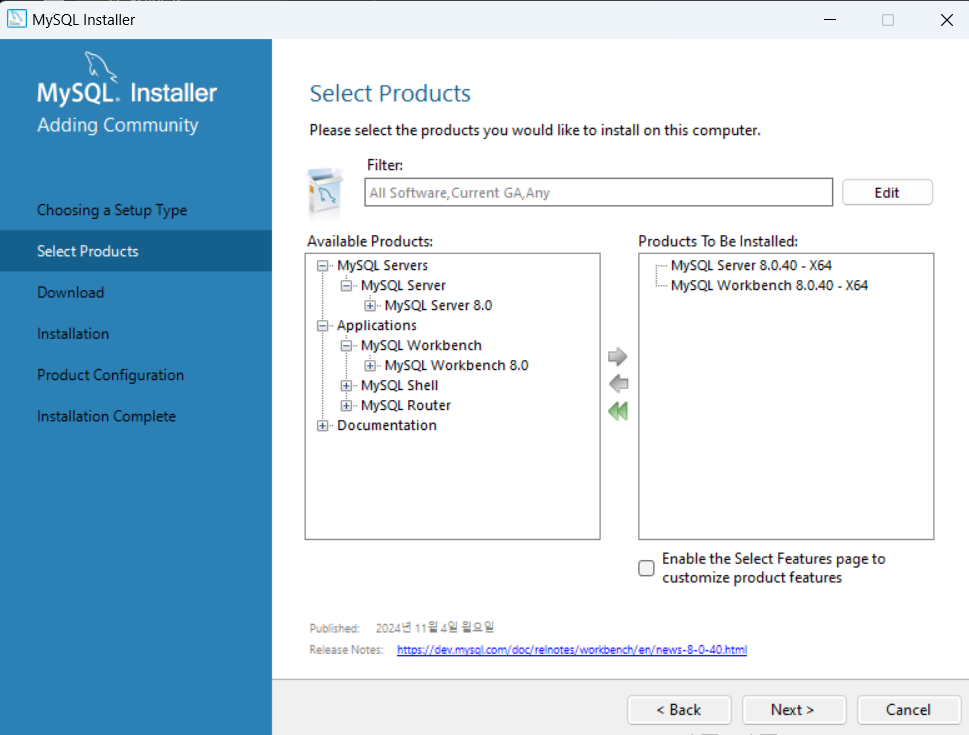Close the MySQL Installer window
This screenshot has height=735, width=969.
click(946, 20)
